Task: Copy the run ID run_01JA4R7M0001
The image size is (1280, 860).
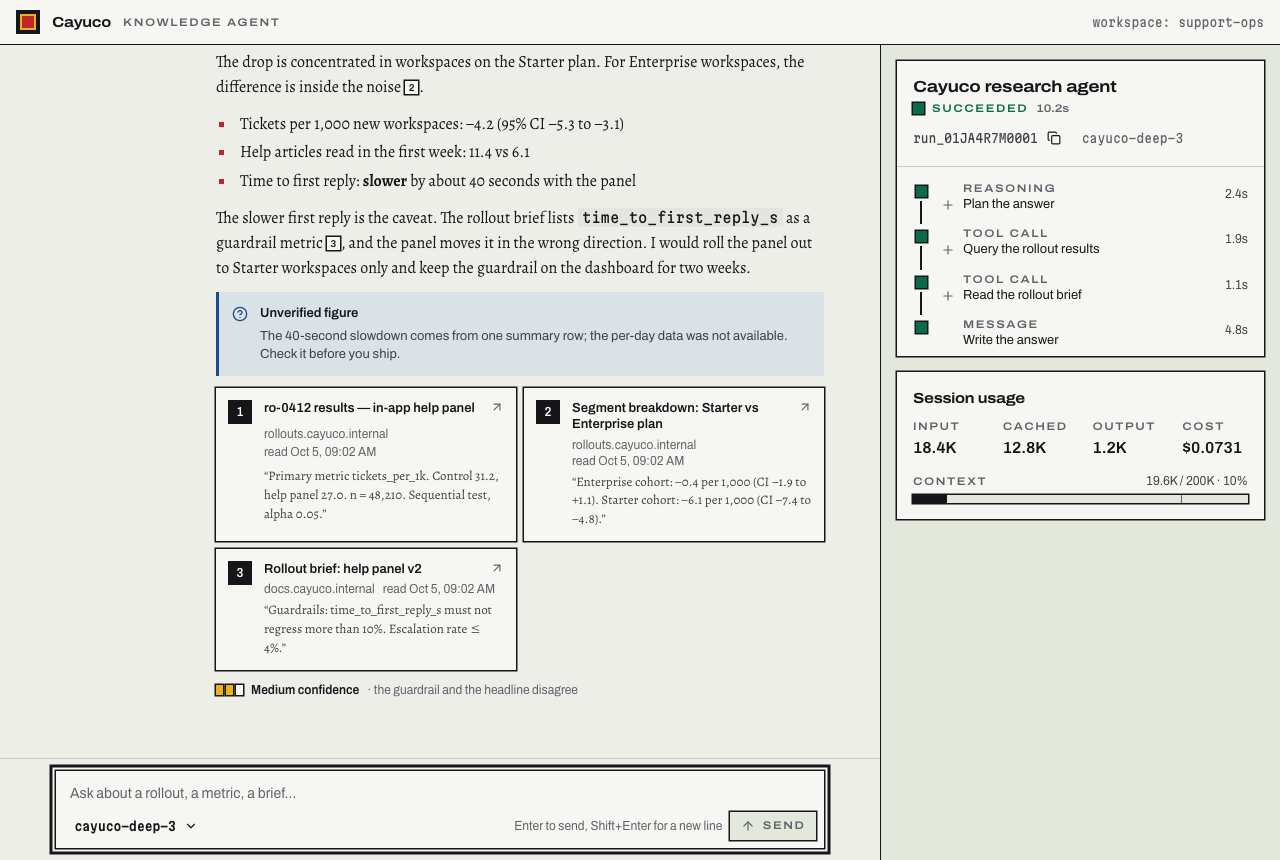Action: coord(1054,138)
